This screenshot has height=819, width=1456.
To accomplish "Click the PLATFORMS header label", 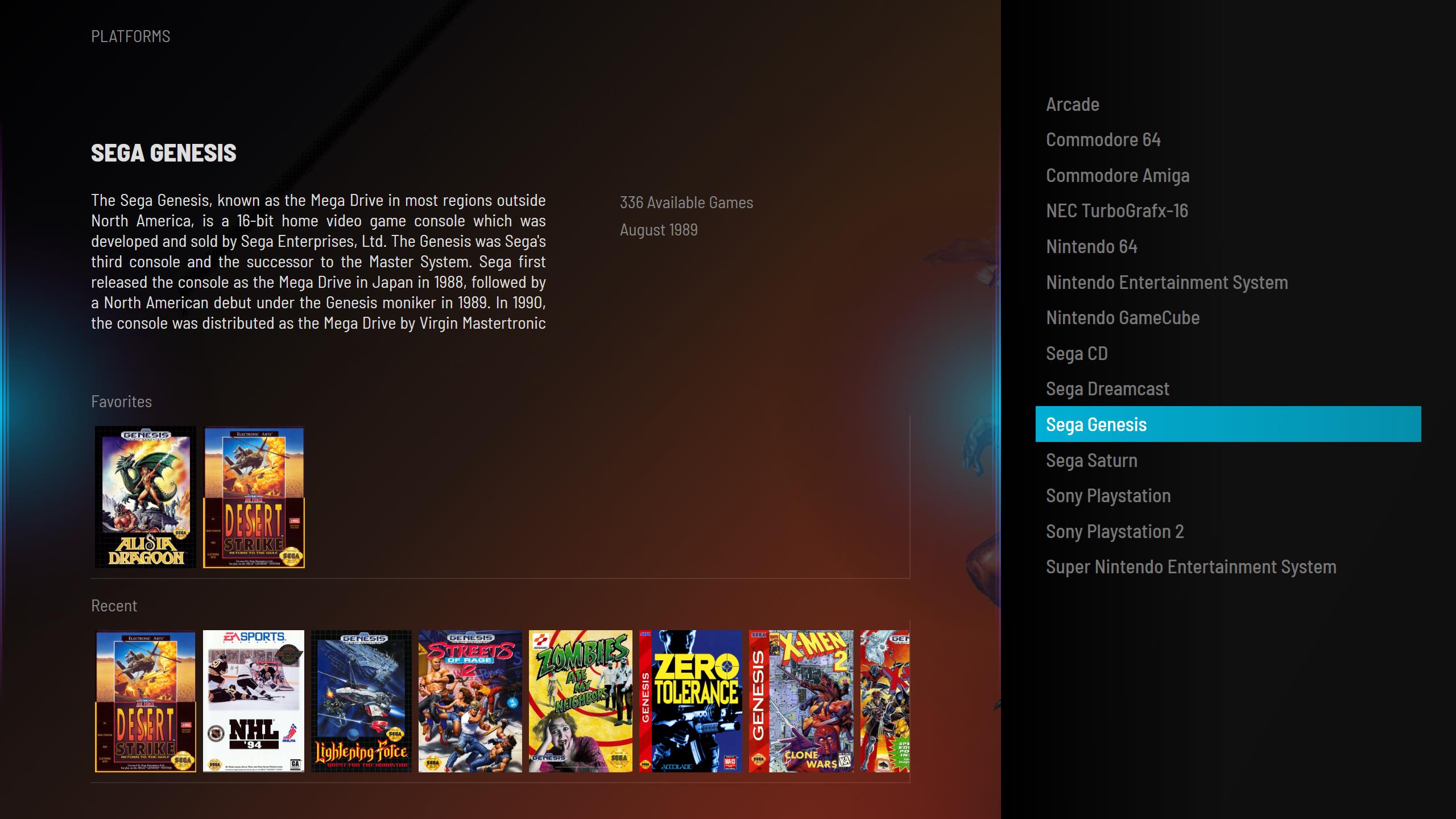I will pos(131,36).
